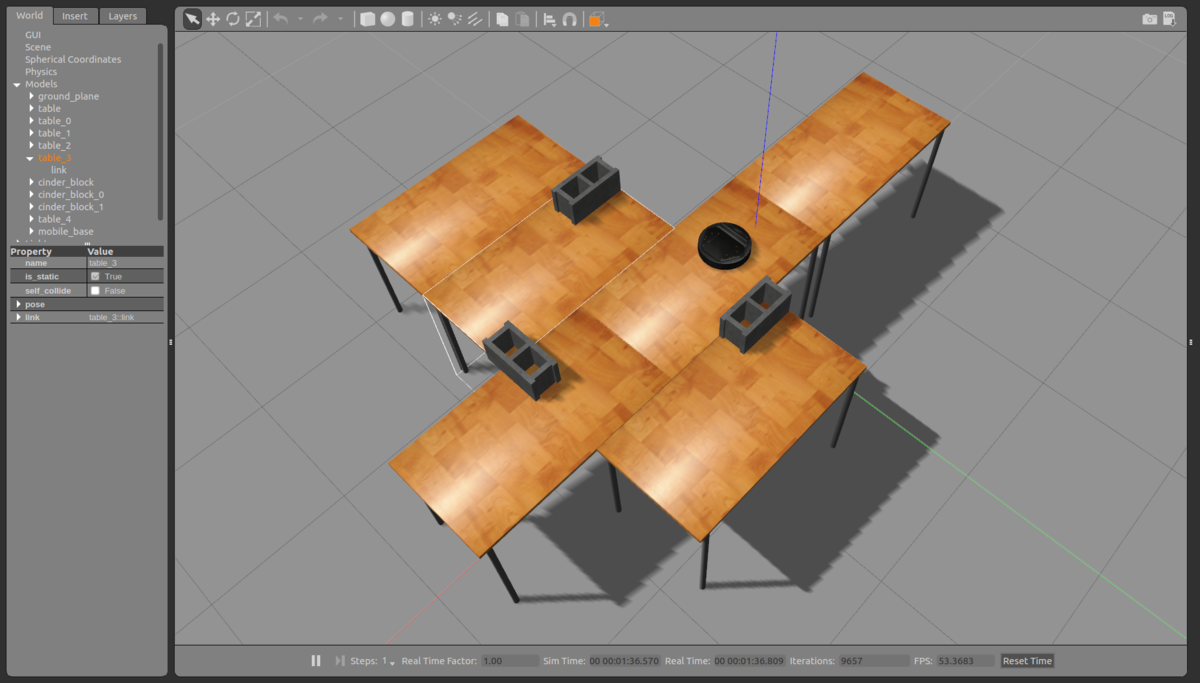Select cinder_block in the model list
The height and width of the screenshot is (683, 1200).
(x=66, y=182)
